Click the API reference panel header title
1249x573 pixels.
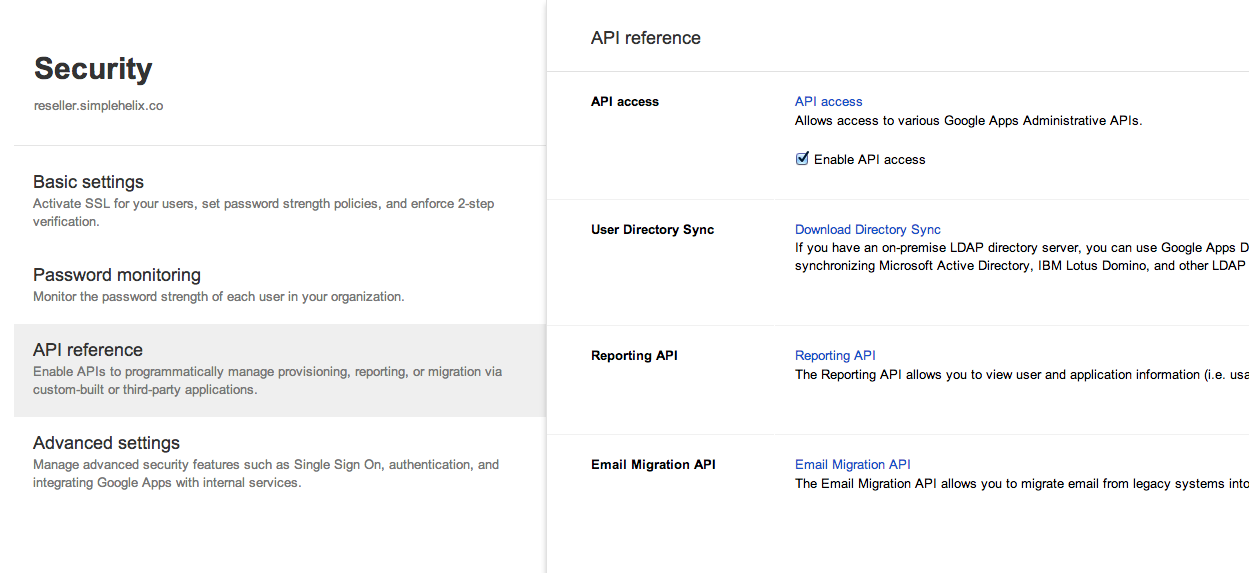(646, 38)
